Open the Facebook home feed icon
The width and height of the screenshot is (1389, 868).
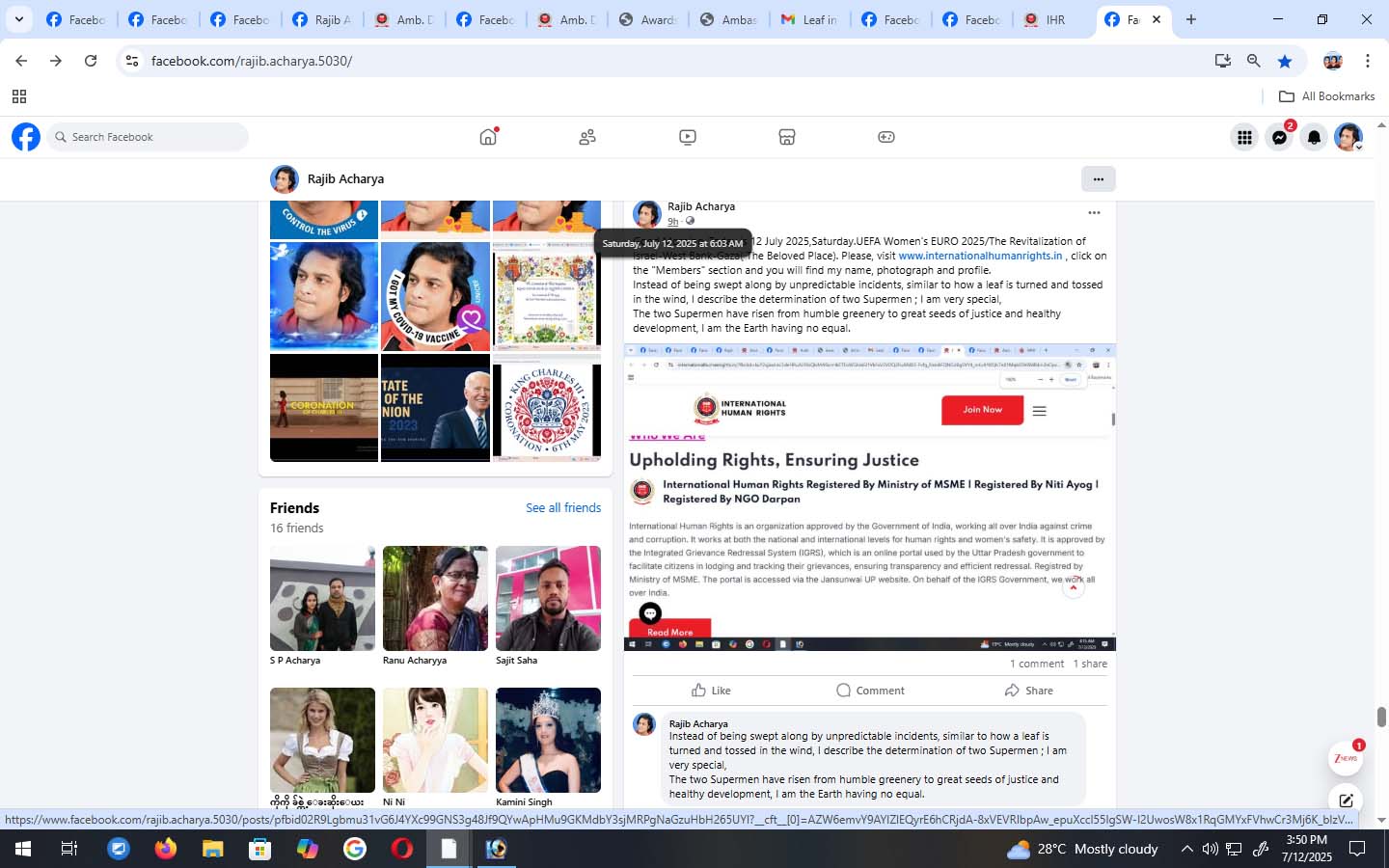pos(488,137)
